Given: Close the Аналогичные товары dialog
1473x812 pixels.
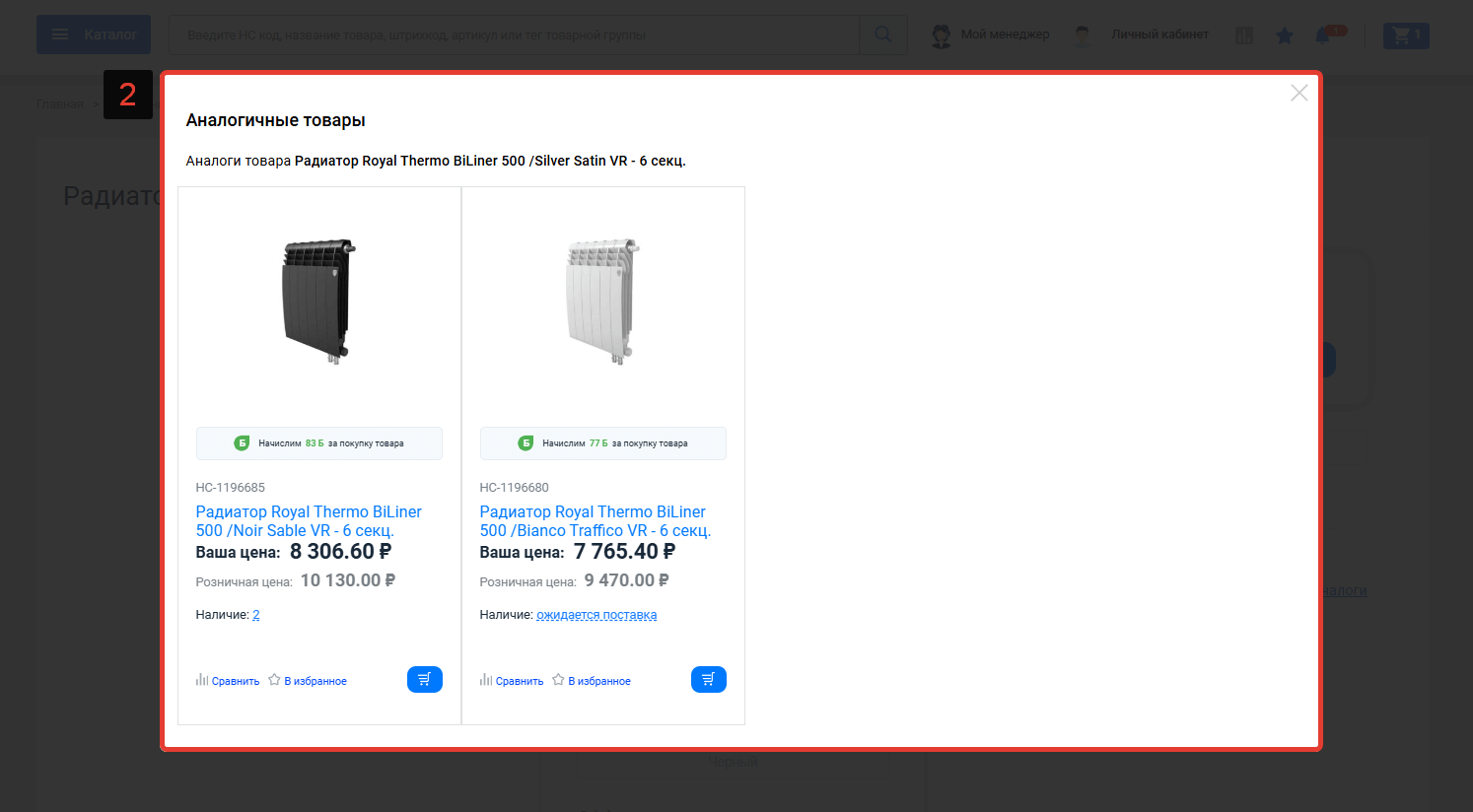Looking at the screenshot, I should point(1299,93).
